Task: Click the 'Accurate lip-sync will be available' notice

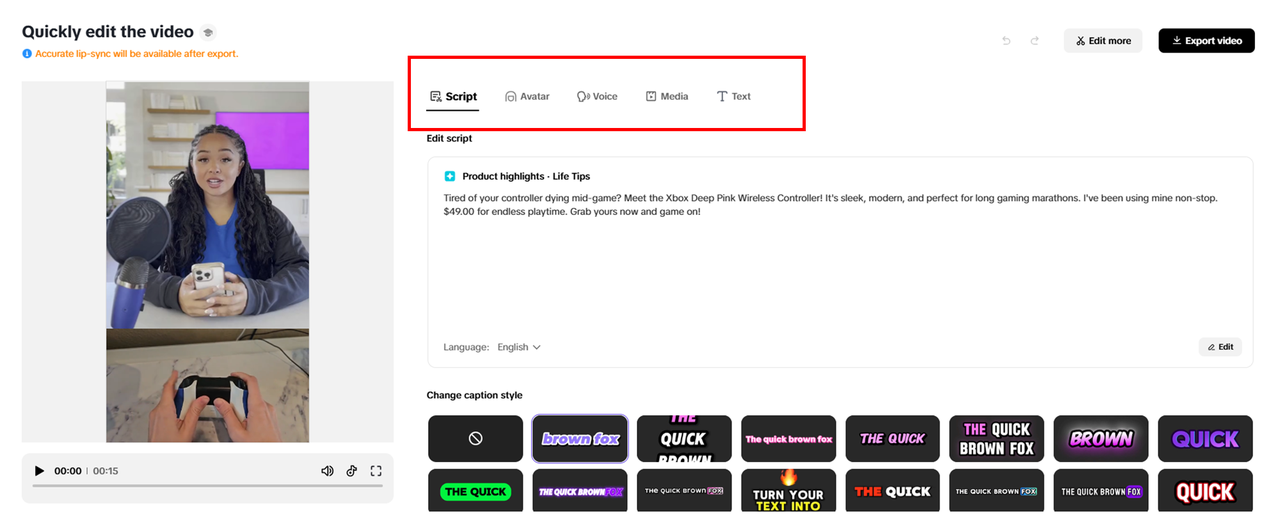Action: coord(137,54)
